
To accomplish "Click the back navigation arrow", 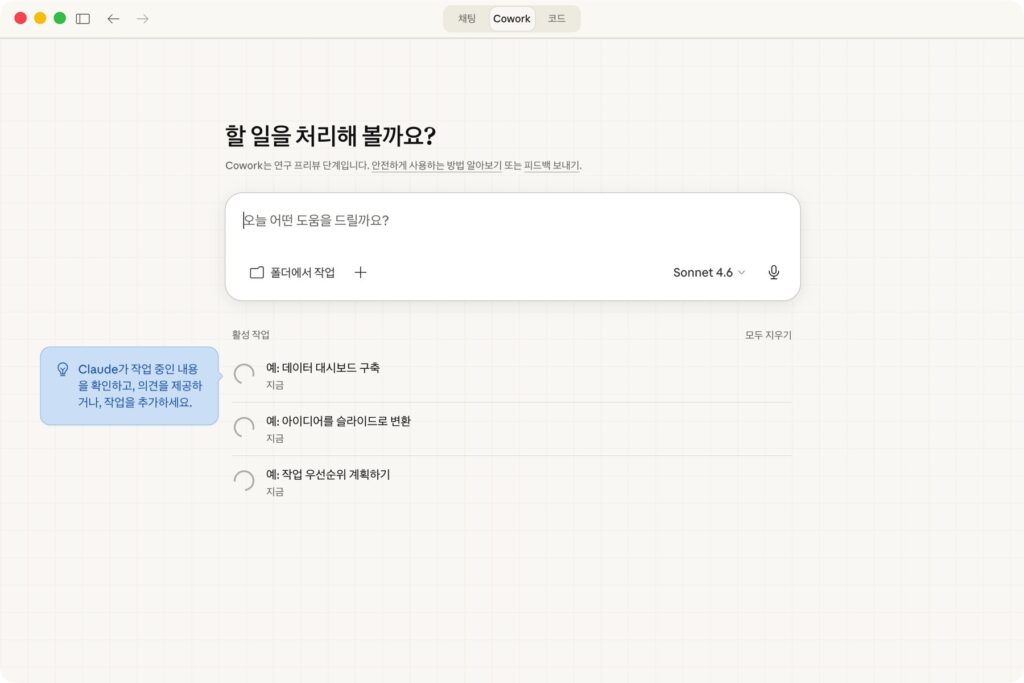I will (x=113, y=19).
